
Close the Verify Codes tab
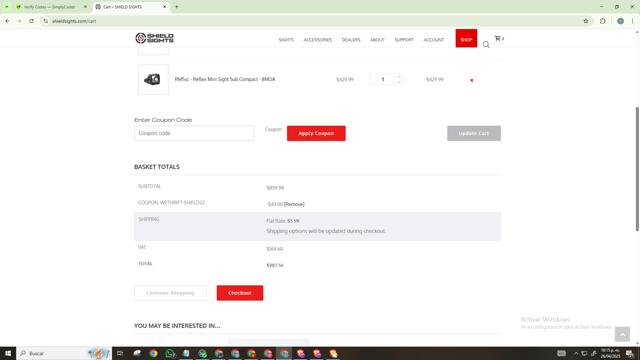point(85,7)
